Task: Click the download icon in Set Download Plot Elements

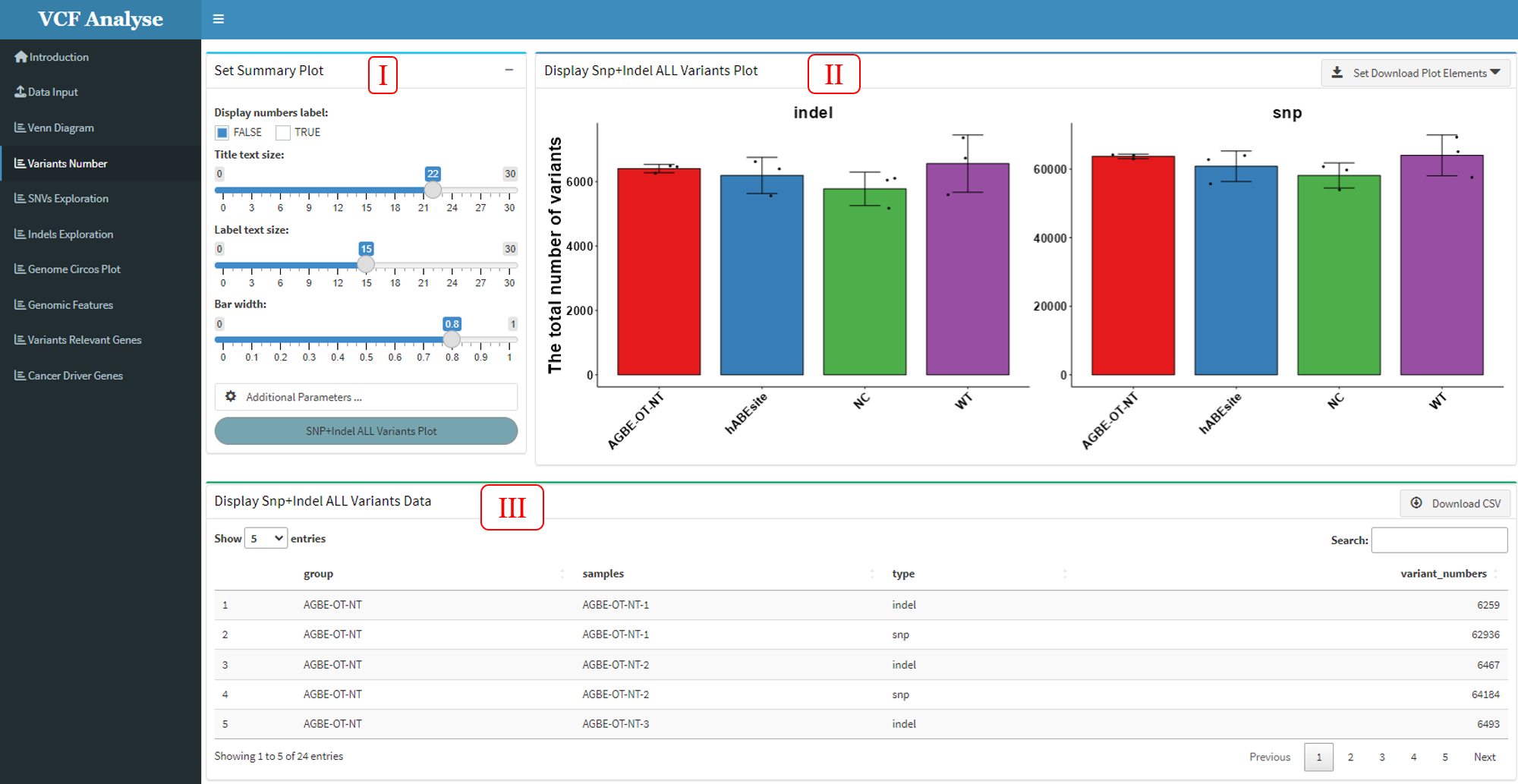Action: [x=1337, y=72]
